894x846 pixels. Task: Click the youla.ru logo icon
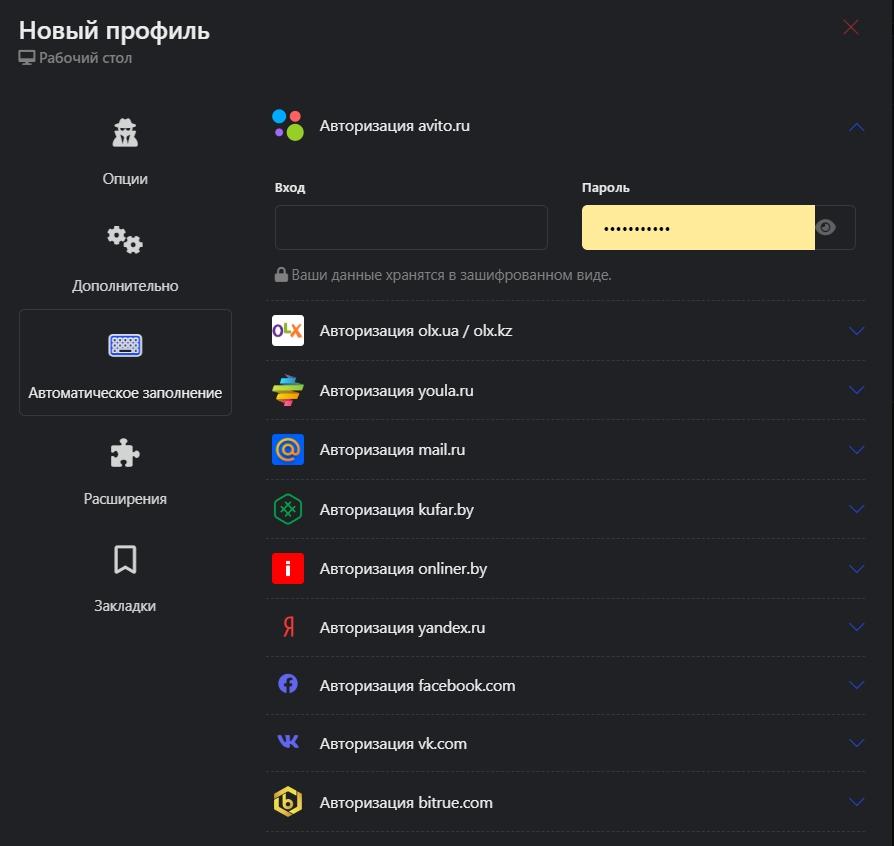(x=288, y=391)
